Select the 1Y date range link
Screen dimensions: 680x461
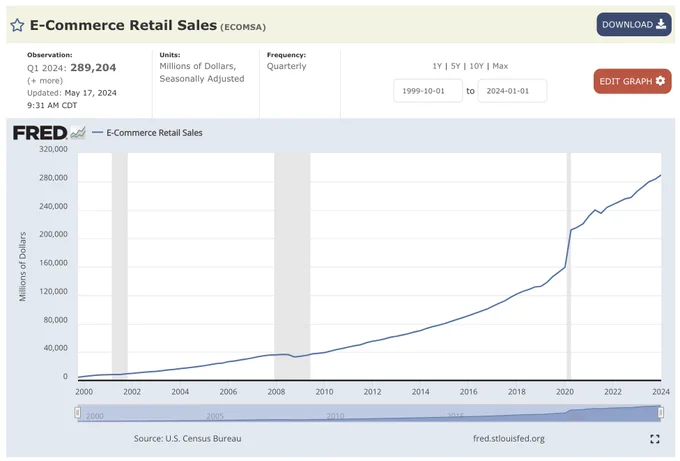437,66
